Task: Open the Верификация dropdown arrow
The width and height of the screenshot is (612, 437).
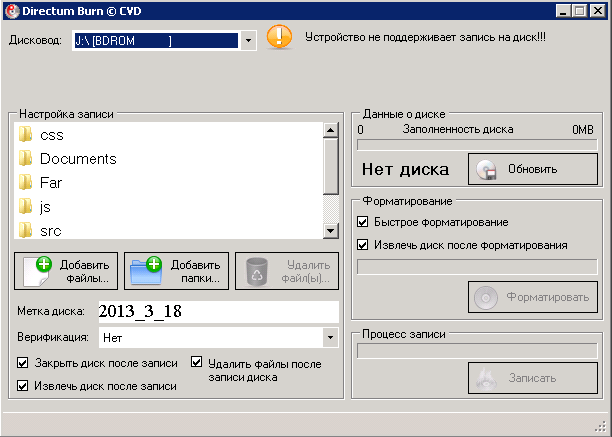Action: [330, 338]
